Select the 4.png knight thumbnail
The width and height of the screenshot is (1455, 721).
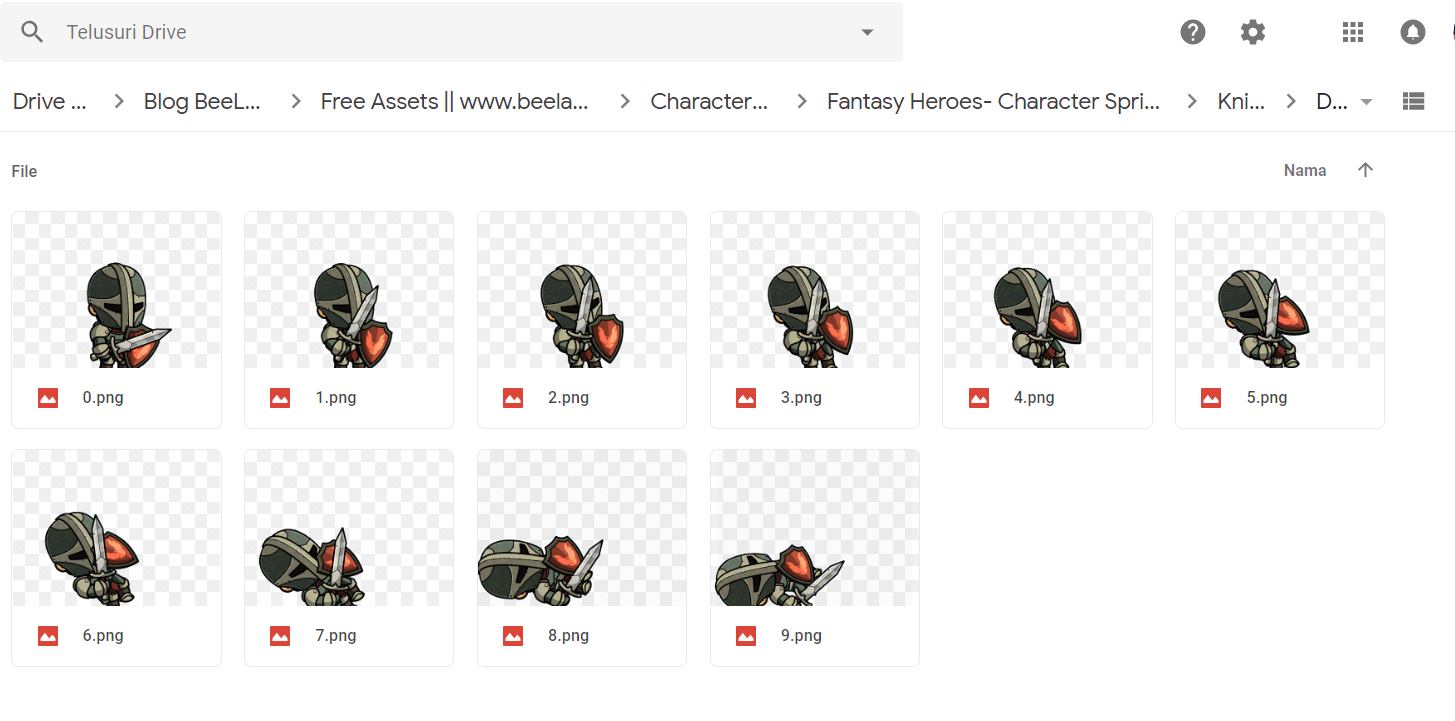(1047, 290)
